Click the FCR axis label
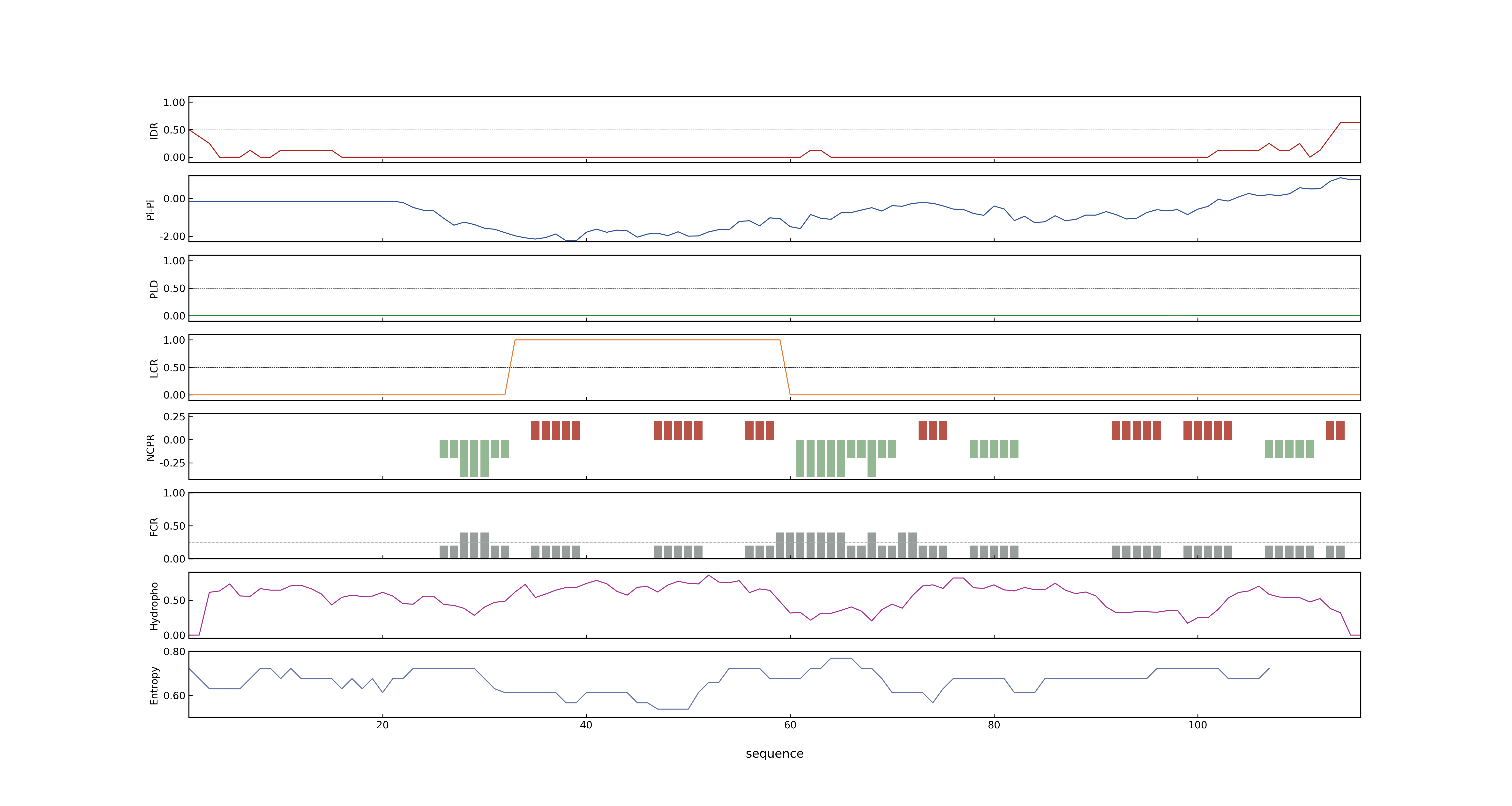The image size is (1512, 806). [154, 527]
